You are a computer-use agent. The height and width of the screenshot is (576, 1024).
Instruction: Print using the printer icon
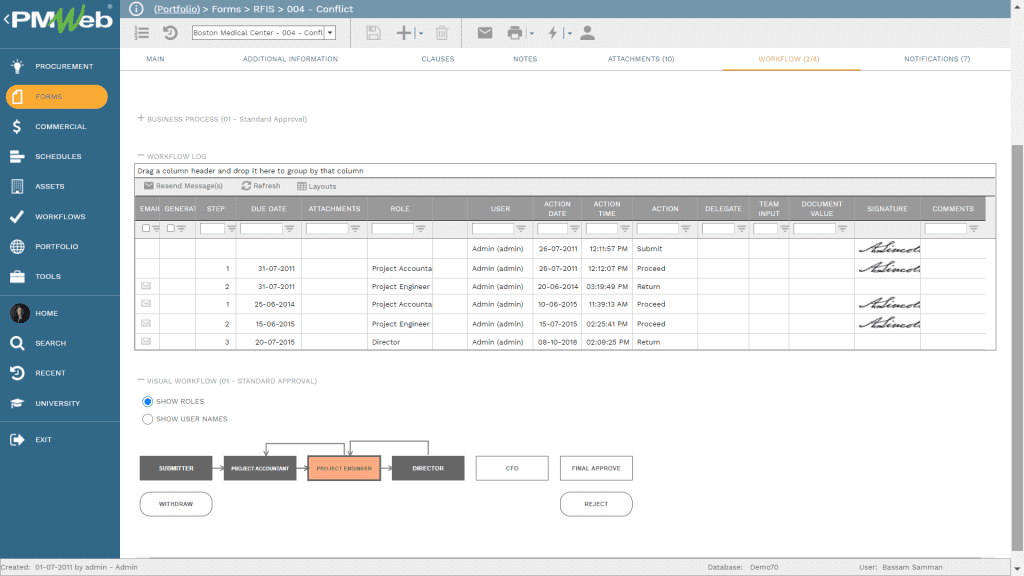[x=515, y=33]
